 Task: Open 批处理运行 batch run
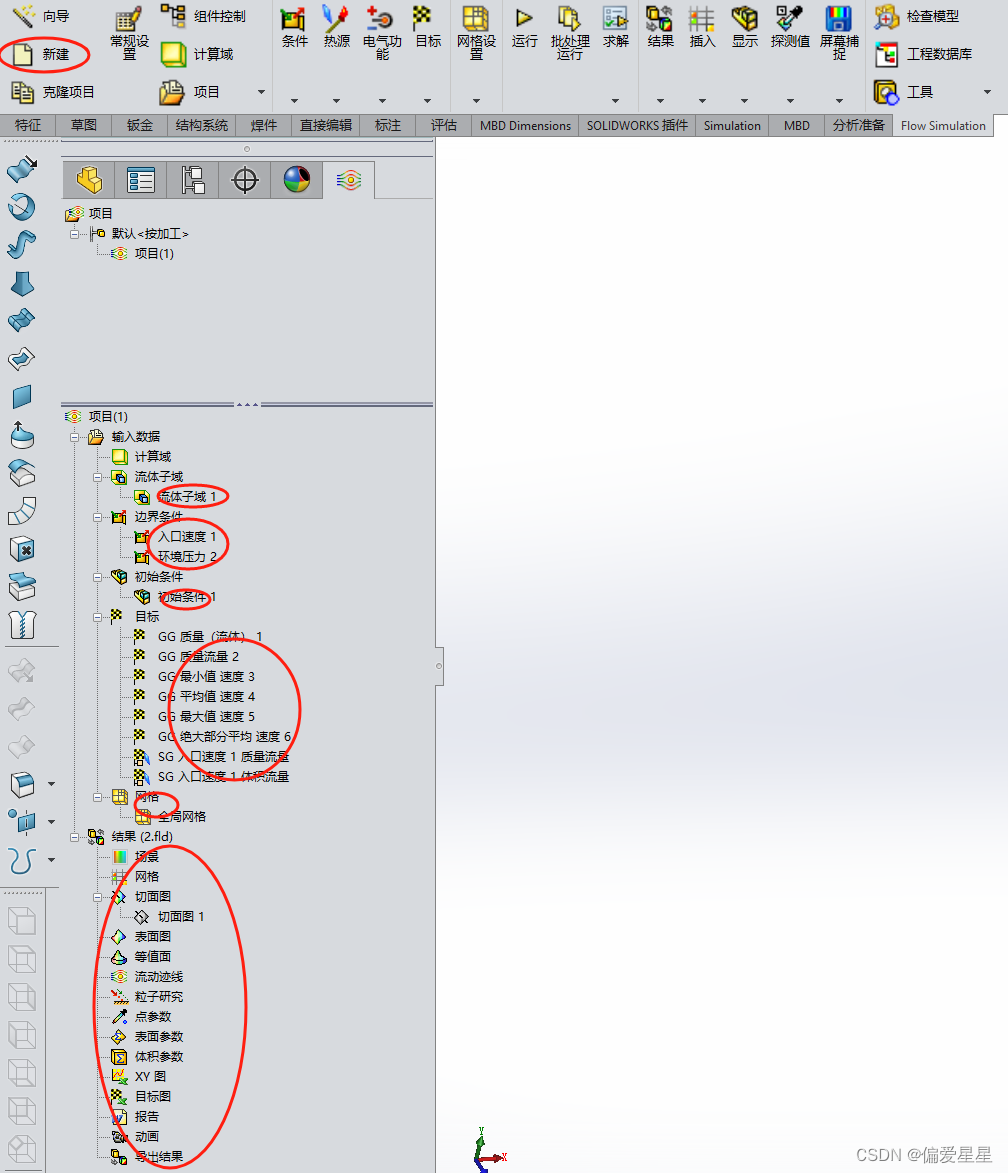[x=569, y=33]
